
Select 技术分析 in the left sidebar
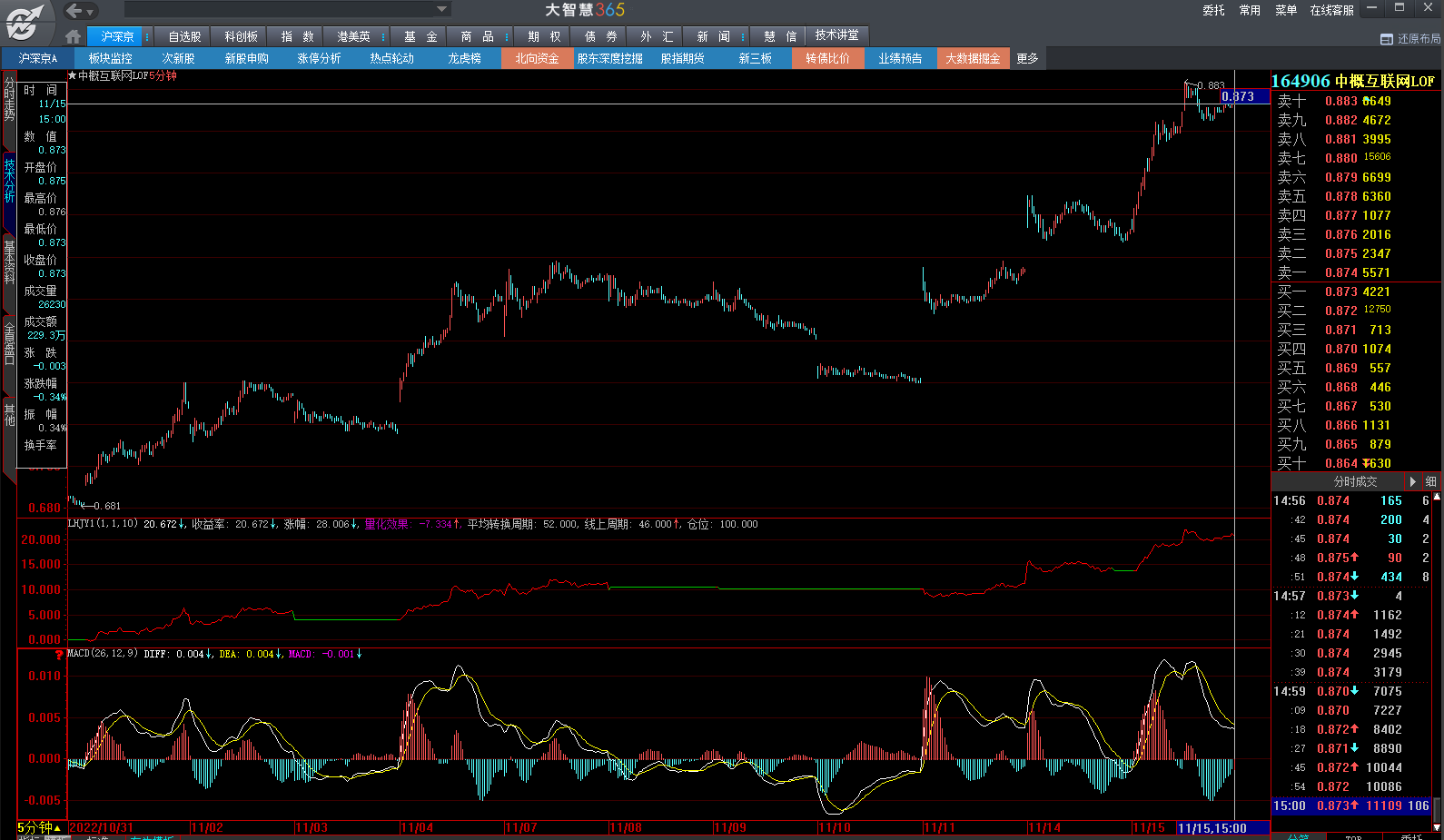point(9,179)
